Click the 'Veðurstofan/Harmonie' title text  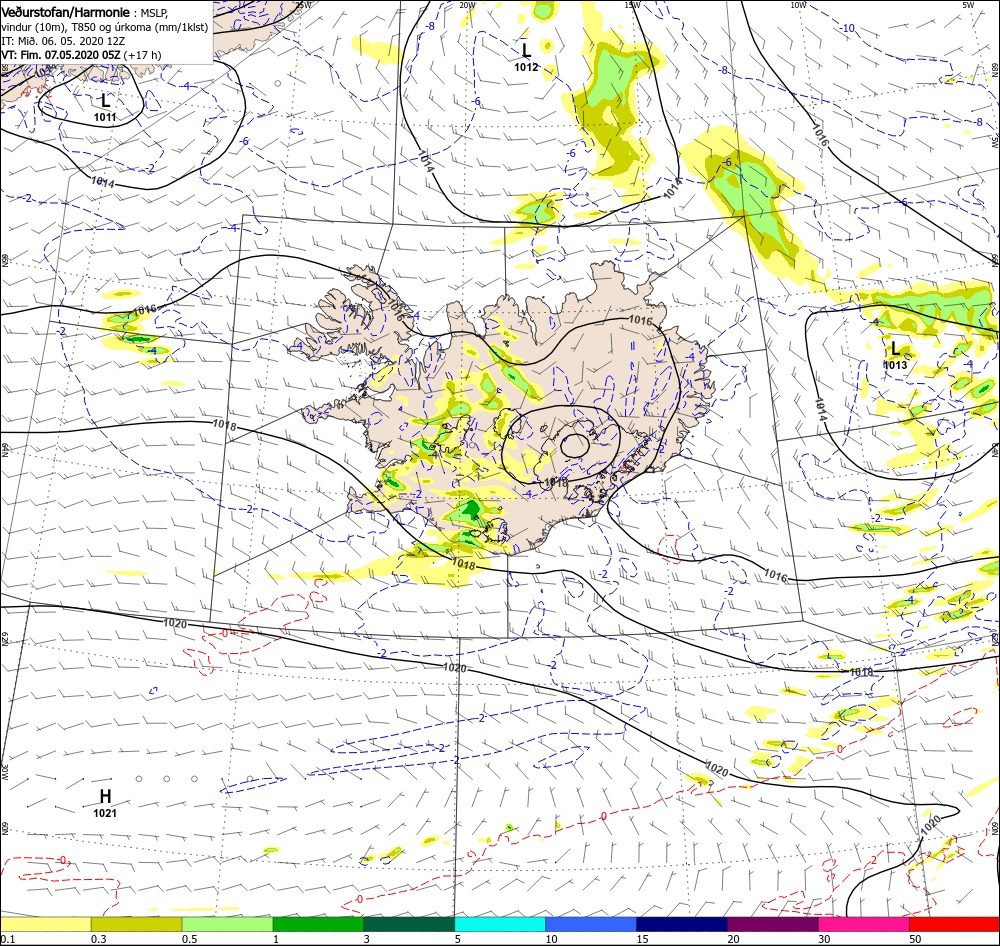66,12
